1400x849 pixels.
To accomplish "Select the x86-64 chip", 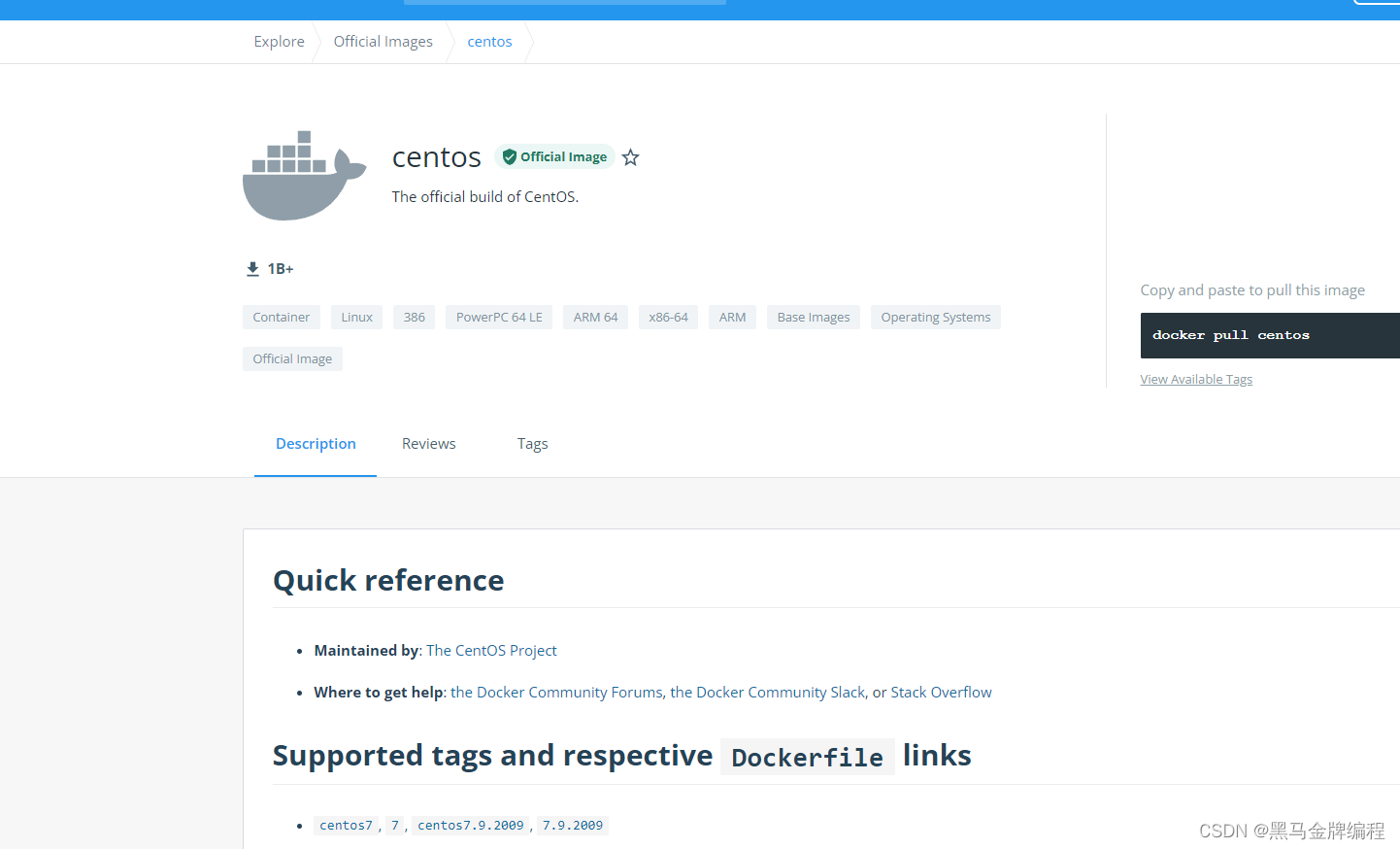I will tap(668, 318).
